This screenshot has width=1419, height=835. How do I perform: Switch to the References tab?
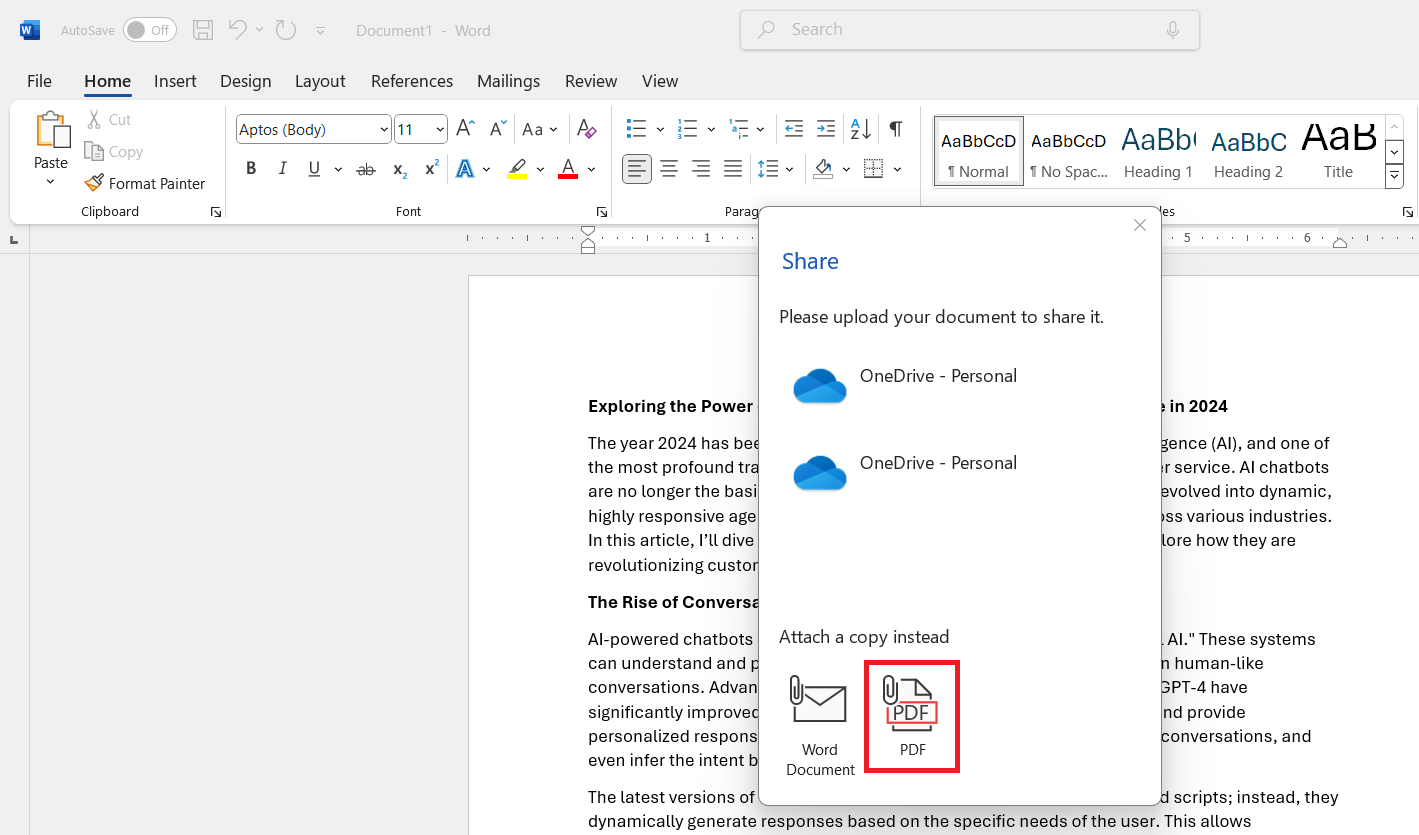click(412, 81)
